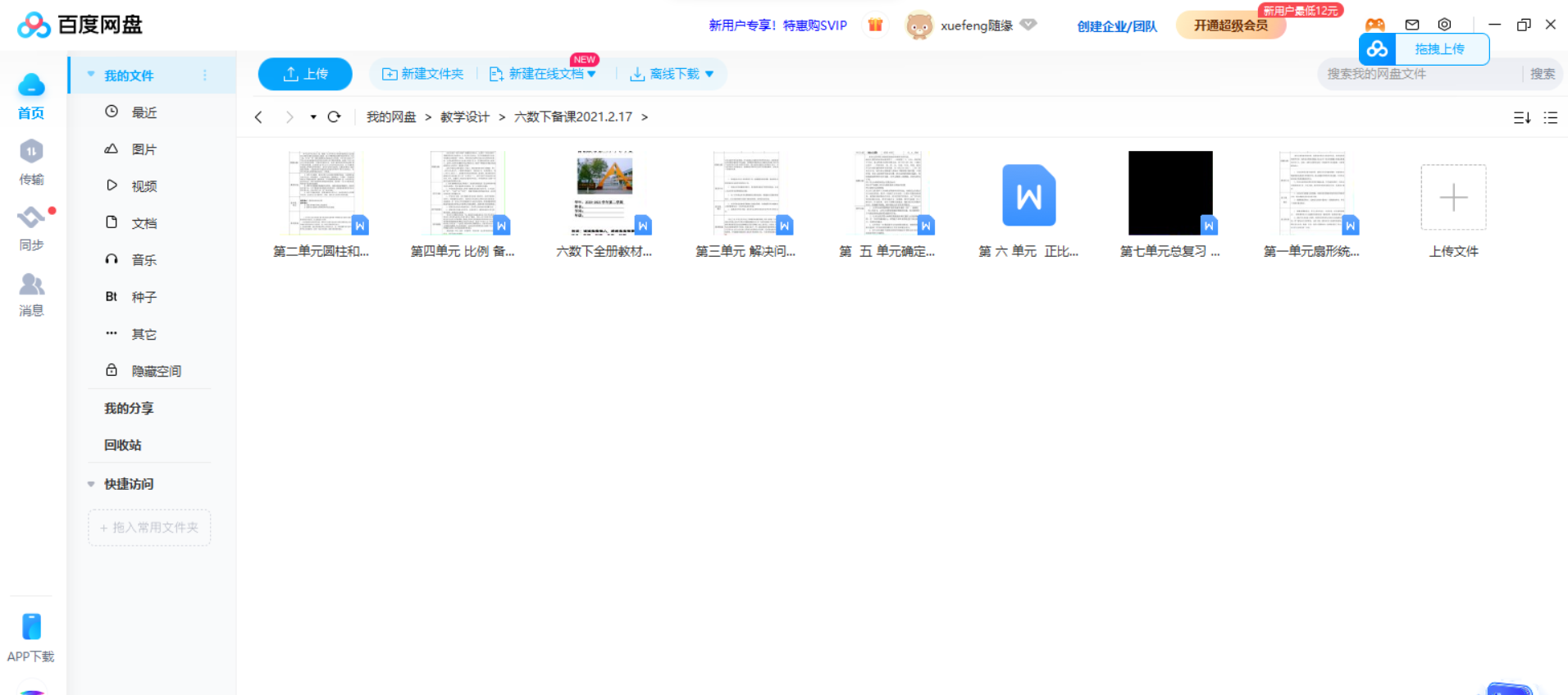Screen dimensions: 1568x695
Task: Open the 同步 sync section
Action: click(31, 227)
